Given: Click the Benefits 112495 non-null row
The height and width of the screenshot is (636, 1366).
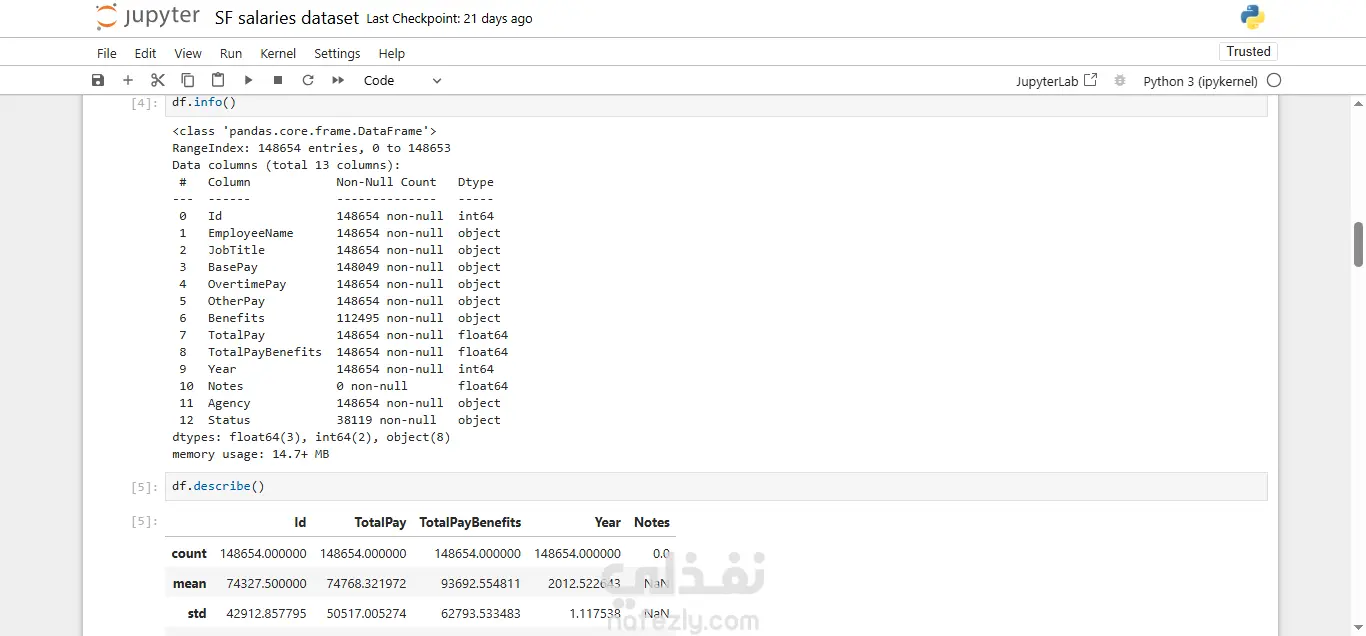Looking at the screenshot, I should (x=340, y=318).
